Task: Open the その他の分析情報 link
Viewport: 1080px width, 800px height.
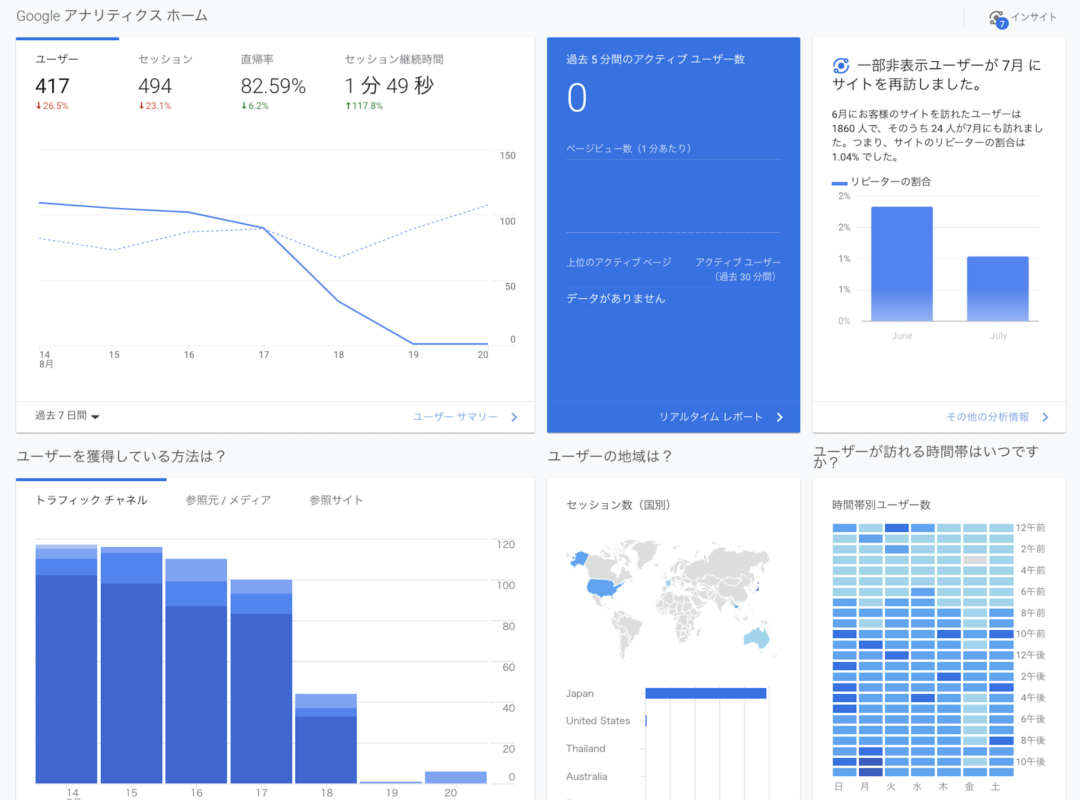Action: point(987,417)
